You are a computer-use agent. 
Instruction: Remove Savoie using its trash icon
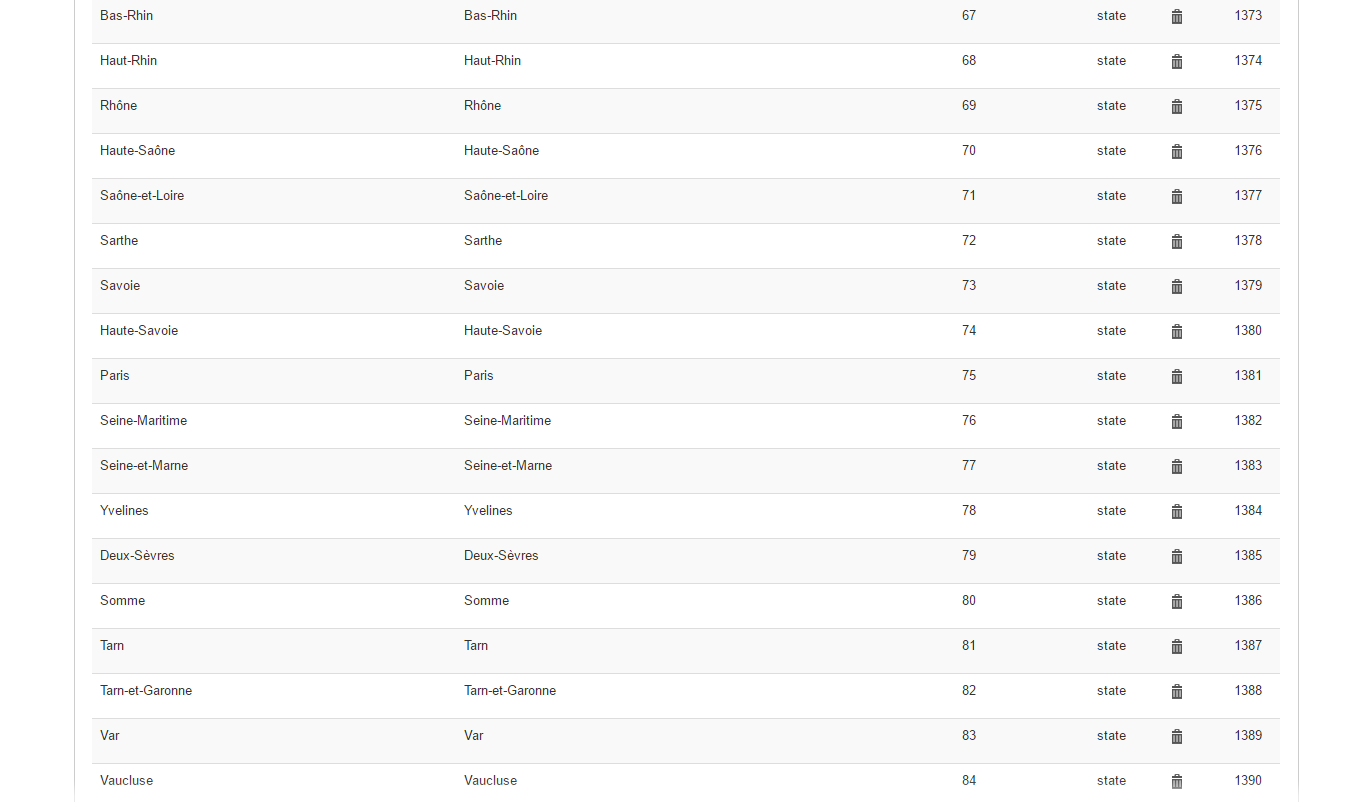point(1177,287)
